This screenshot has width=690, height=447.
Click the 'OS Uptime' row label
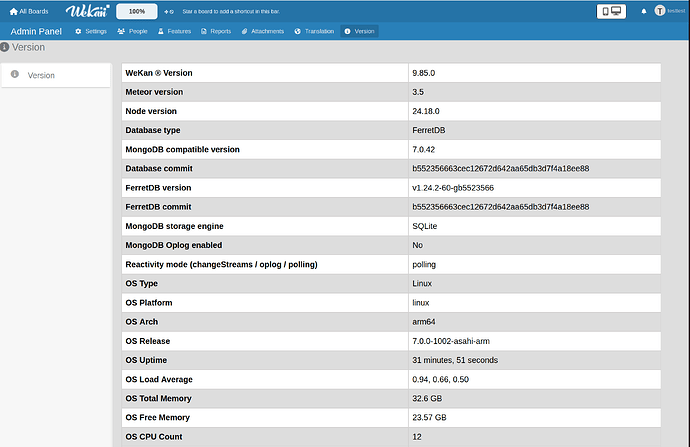[x=146, y=360]
